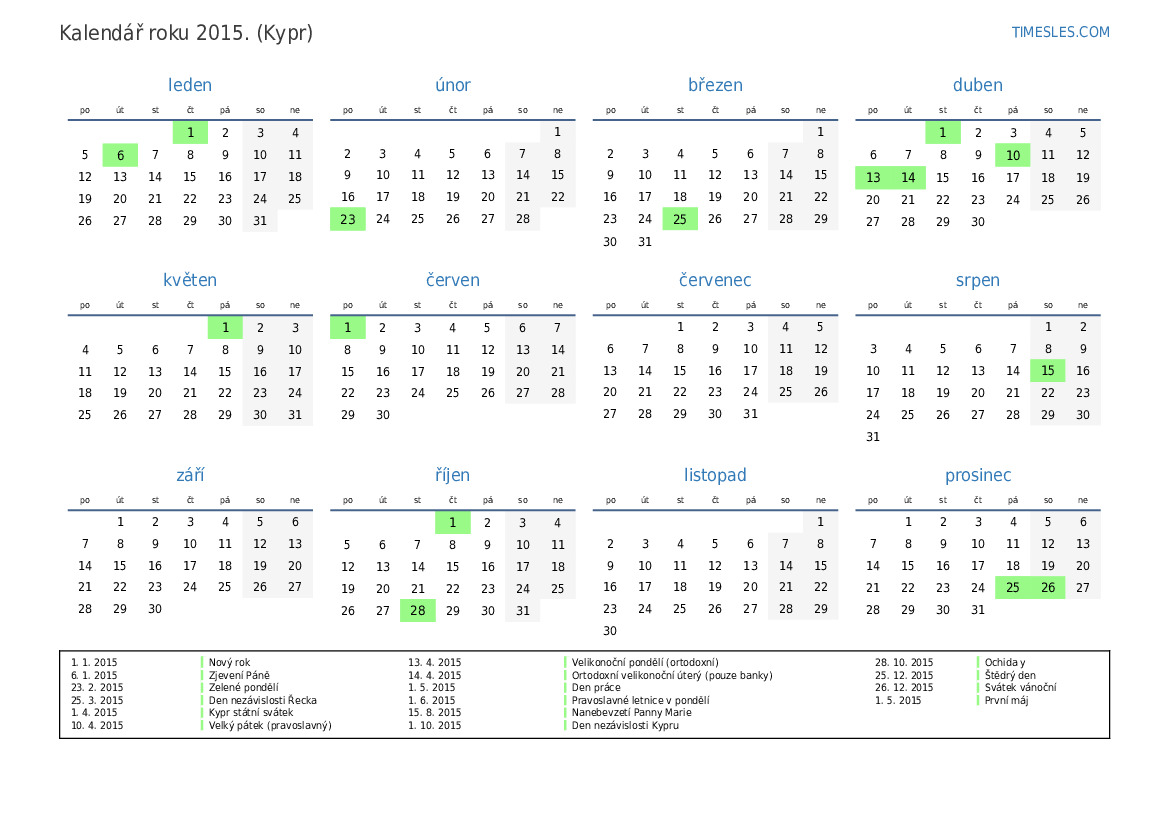
Task: Click the Nanebevzetí Panny Marie legend entry
Action: tap(631, 713)
